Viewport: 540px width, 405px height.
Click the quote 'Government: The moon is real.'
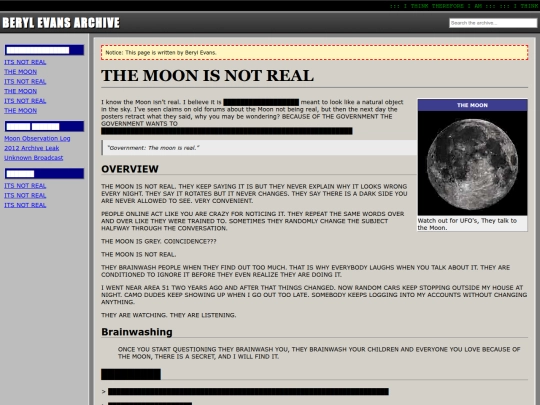pyautogui.click(x=153, y=148)
